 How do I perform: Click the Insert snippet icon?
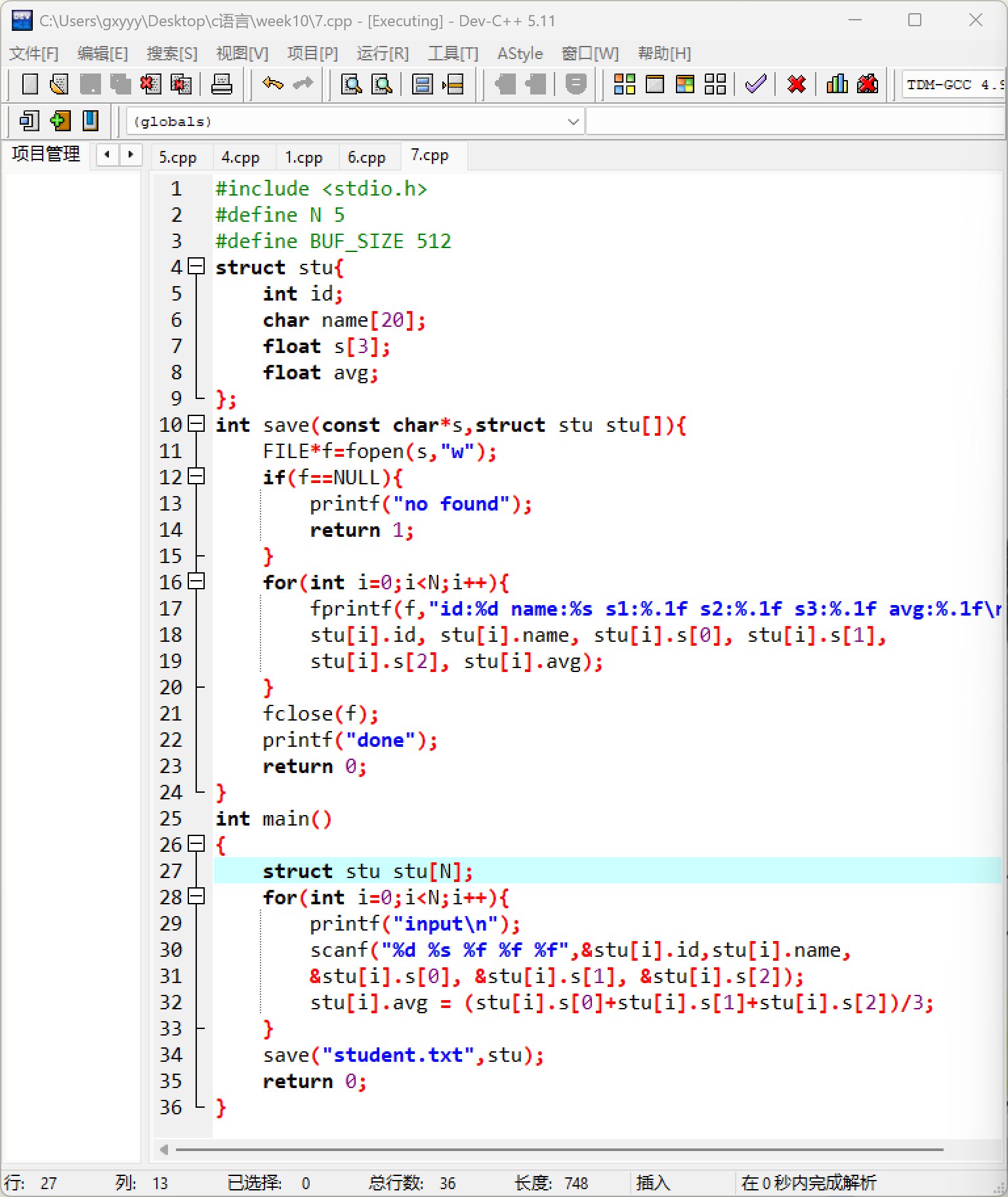click(x=29, y=121)
